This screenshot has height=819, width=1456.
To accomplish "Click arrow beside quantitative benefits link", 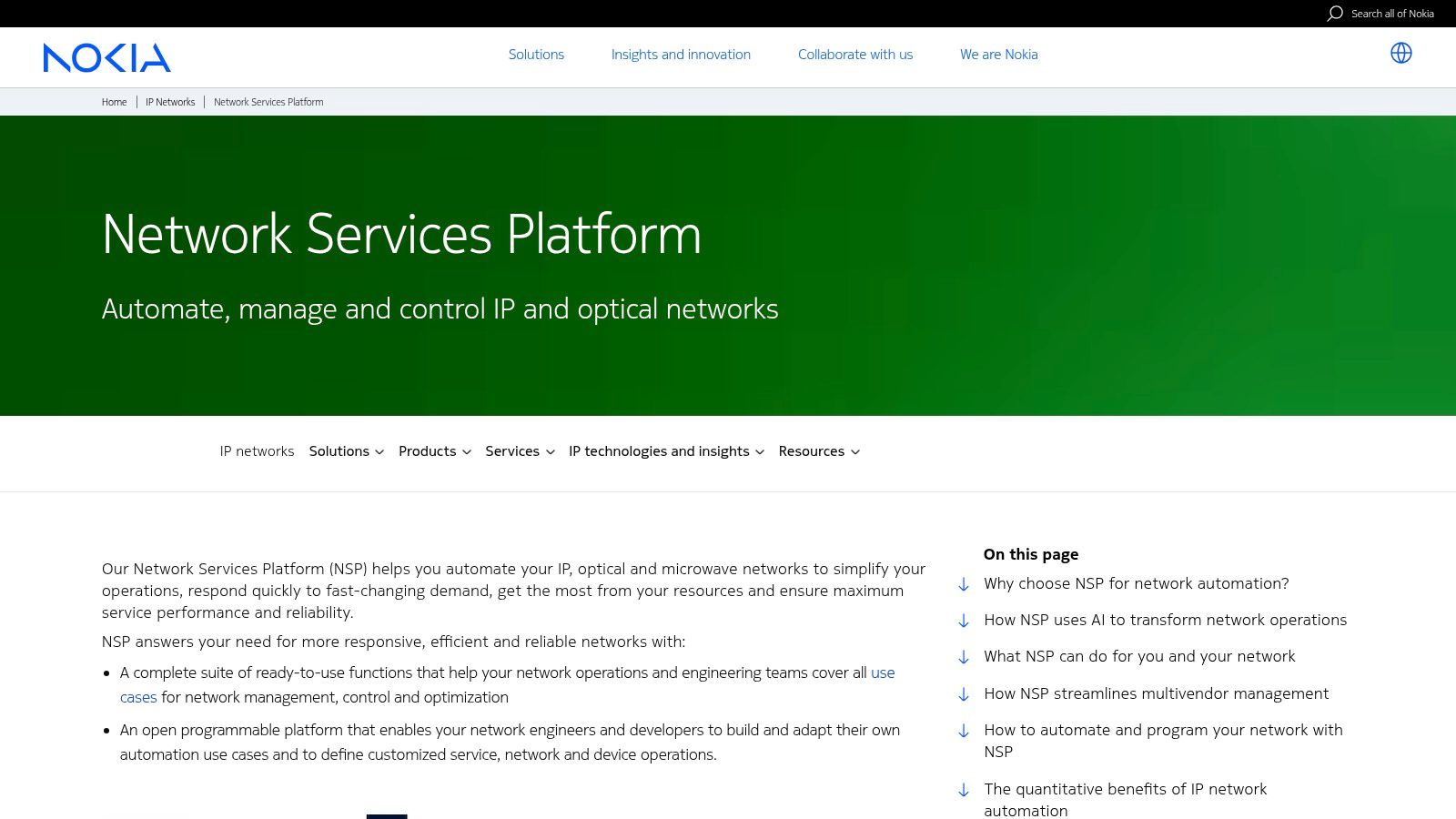I will coord(964,790).
